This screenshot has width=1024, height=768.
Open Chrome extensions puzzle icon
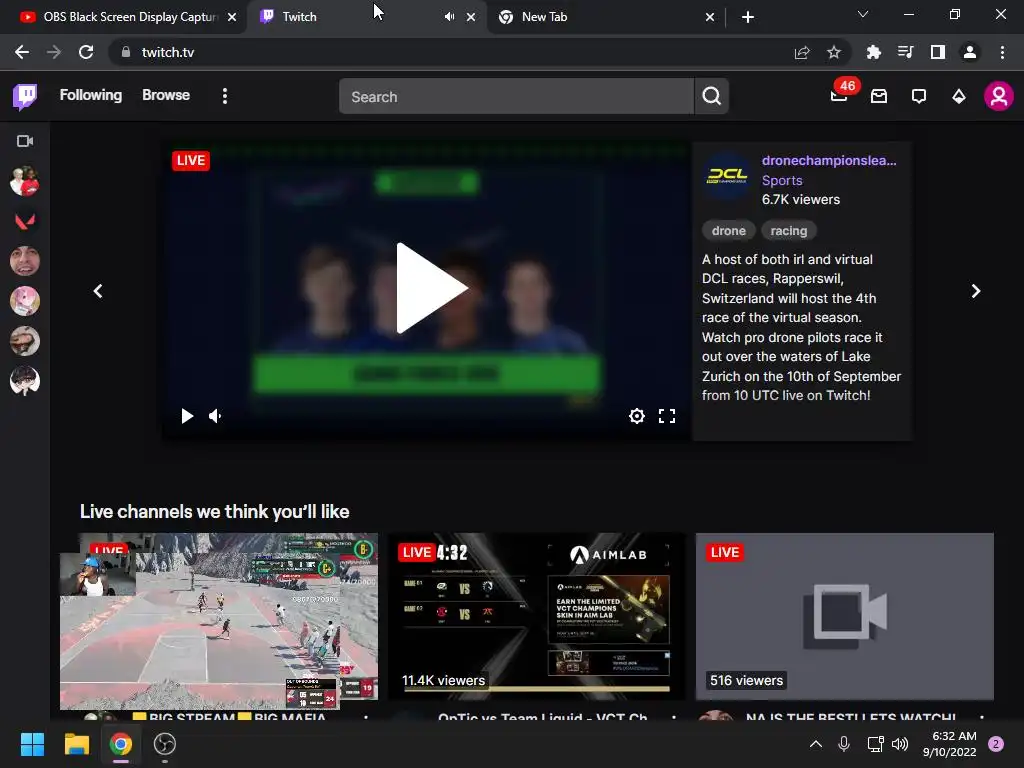click(x=874, y=52)
